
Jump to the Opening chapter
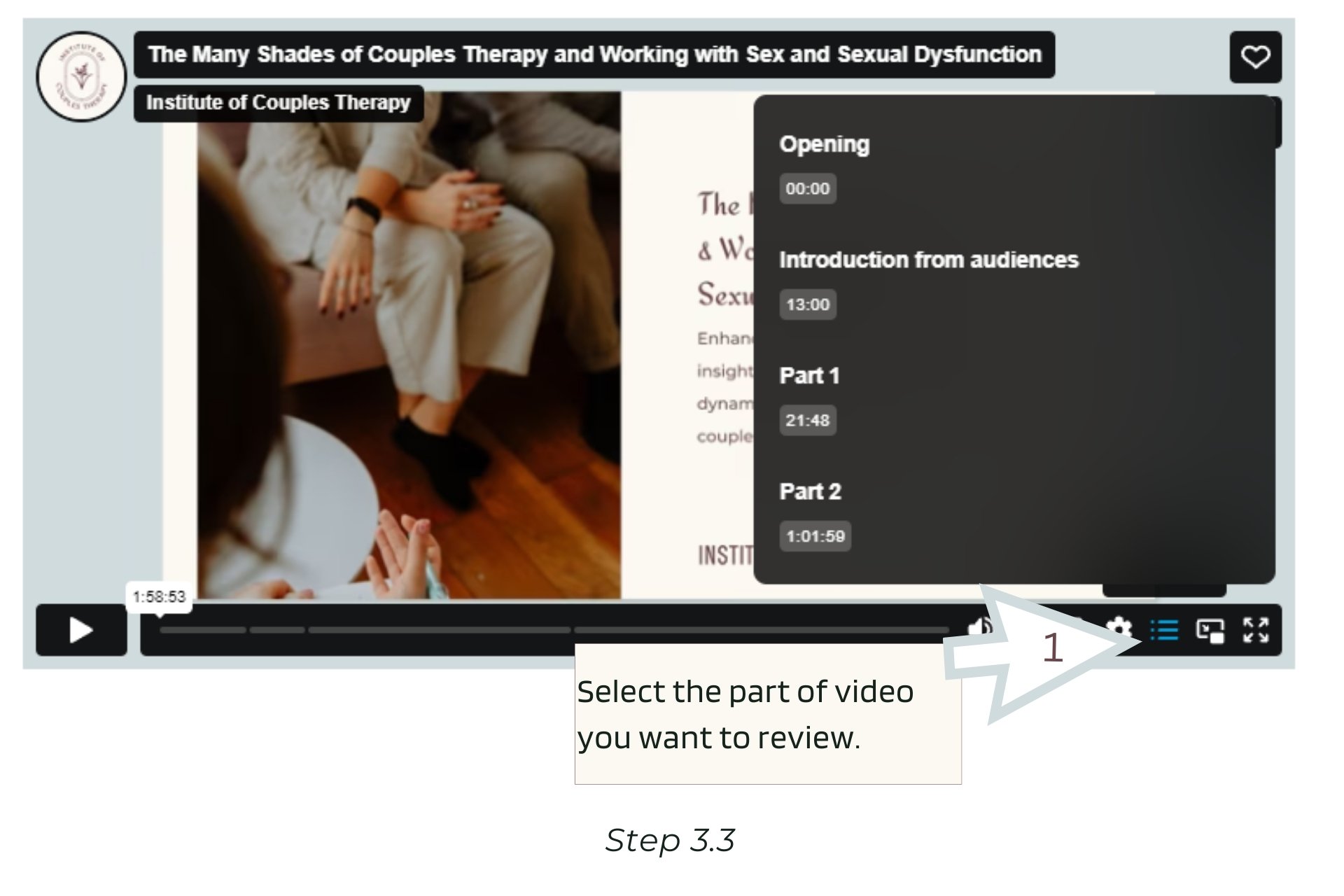[x=824, y=144]
